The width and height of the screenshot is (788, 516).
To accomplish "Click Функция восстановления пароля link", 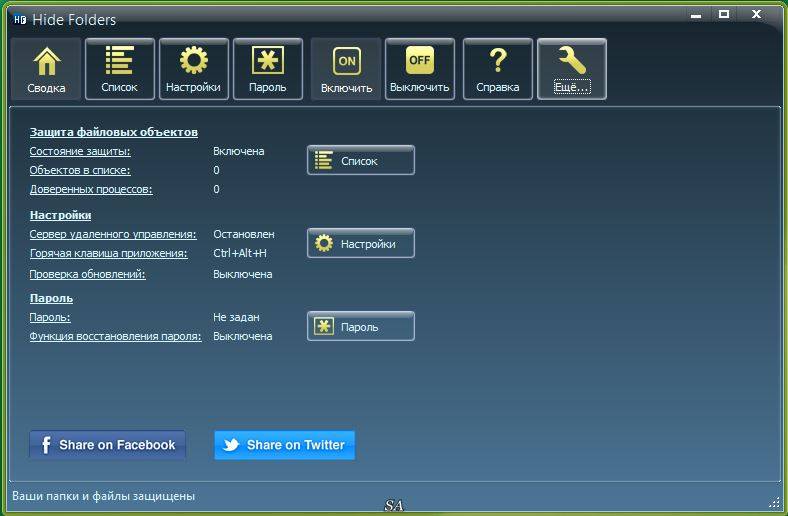I will tap(116, 337).
